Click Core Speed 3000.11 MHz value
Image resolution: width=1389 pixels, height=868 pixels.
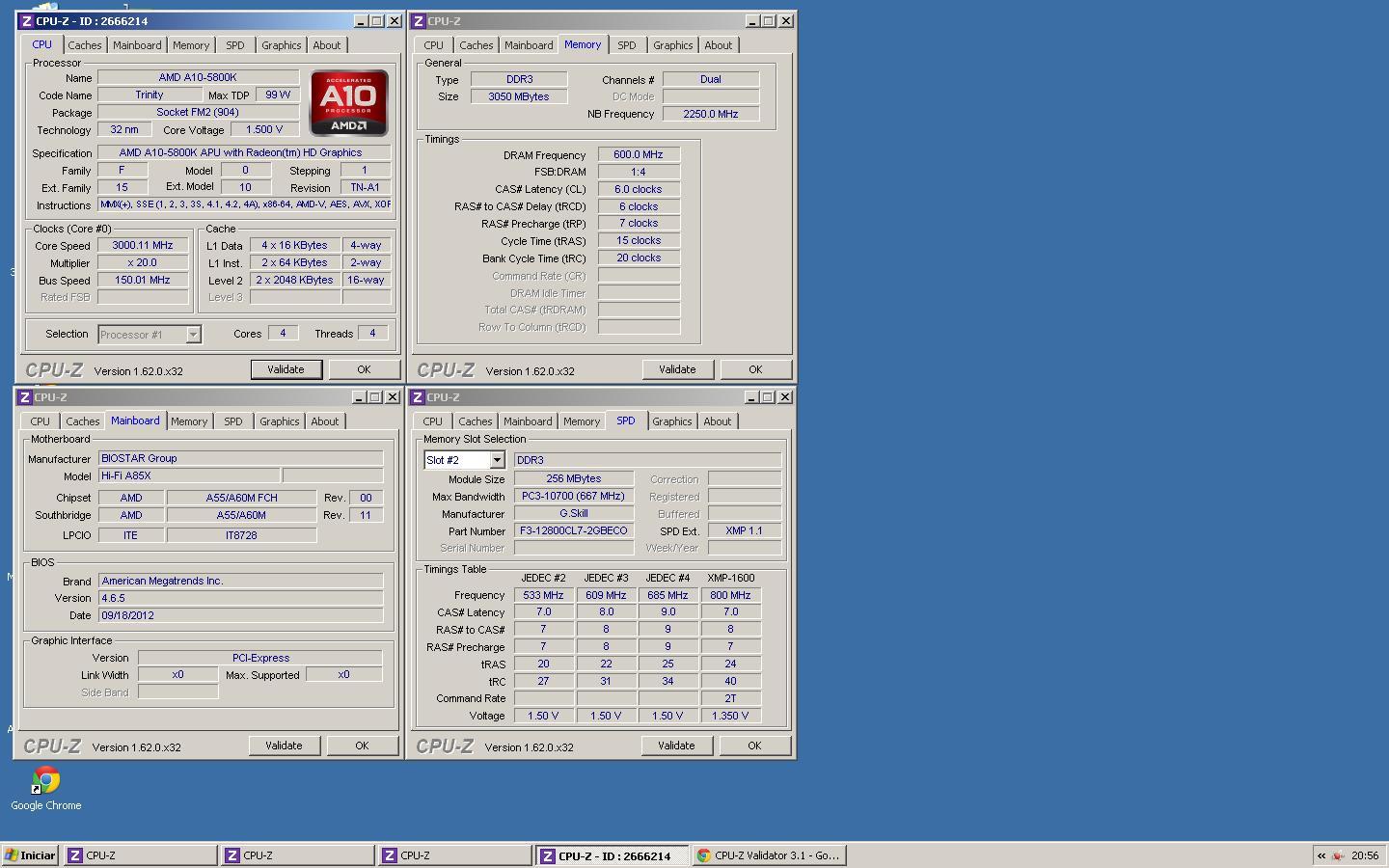point(143,245)
